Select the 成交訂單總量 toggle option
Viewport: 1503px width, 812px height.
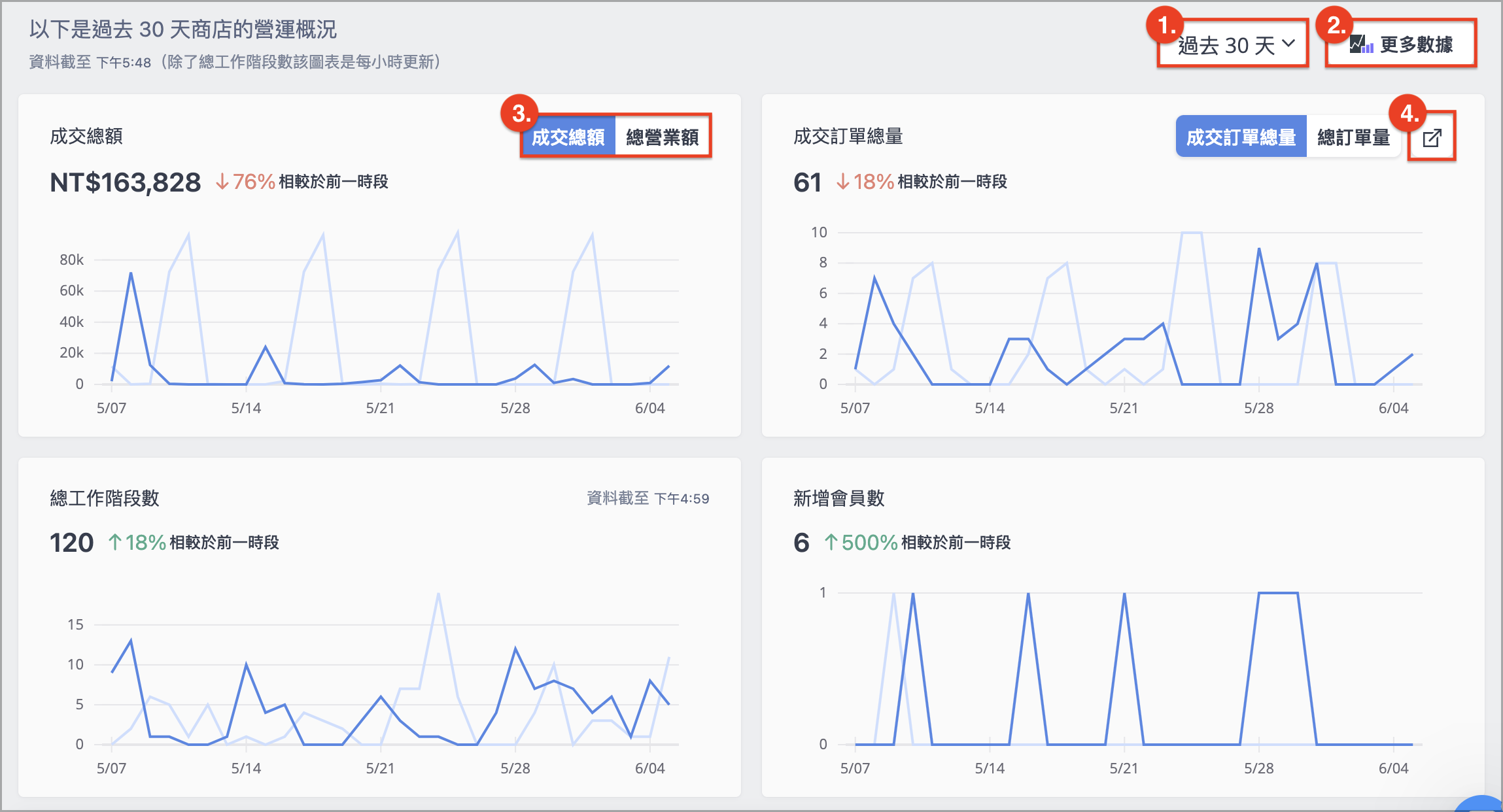1241,137
